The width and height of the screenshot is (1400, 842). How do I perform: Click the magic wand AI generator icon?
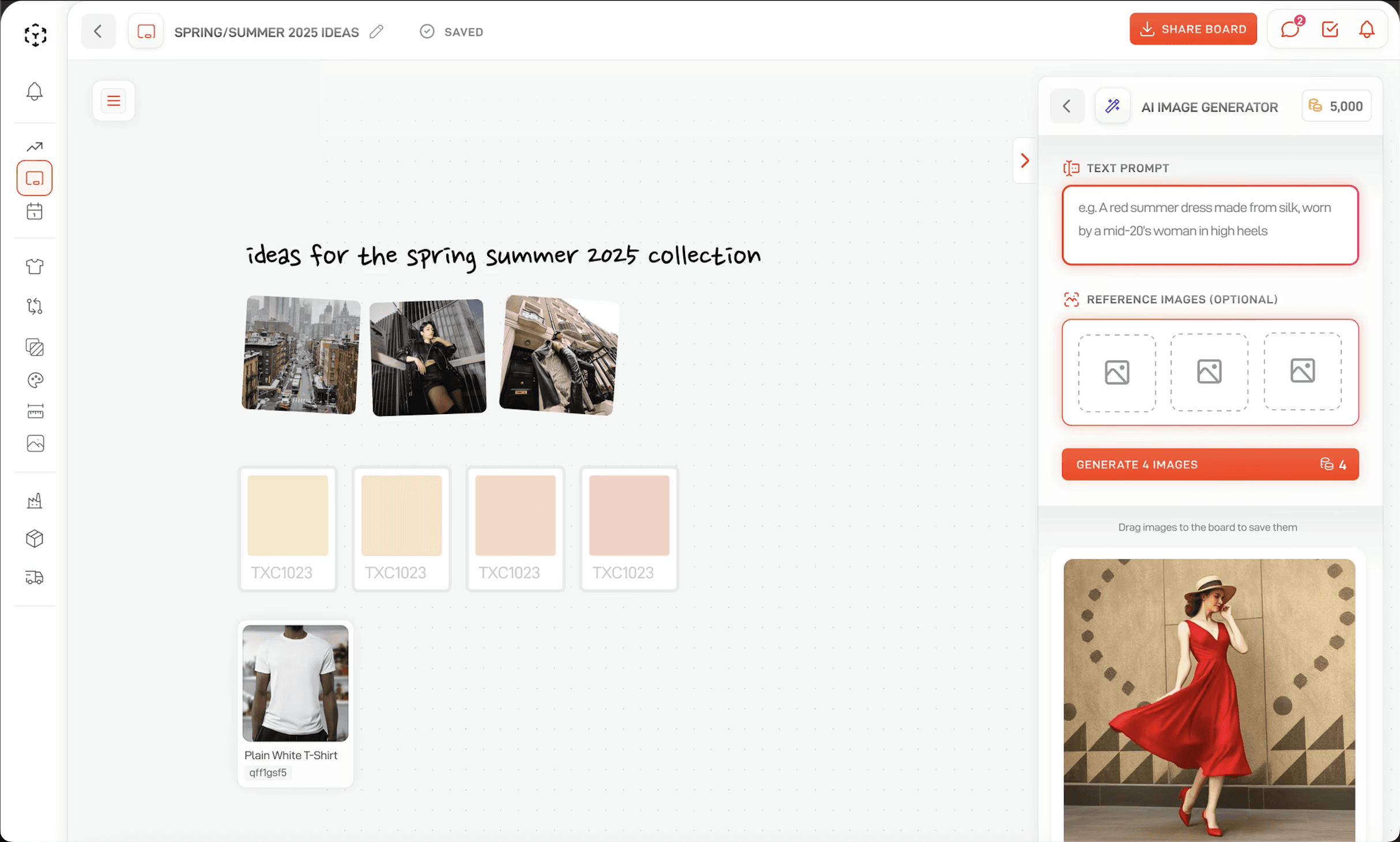[x=1112, y=106]
